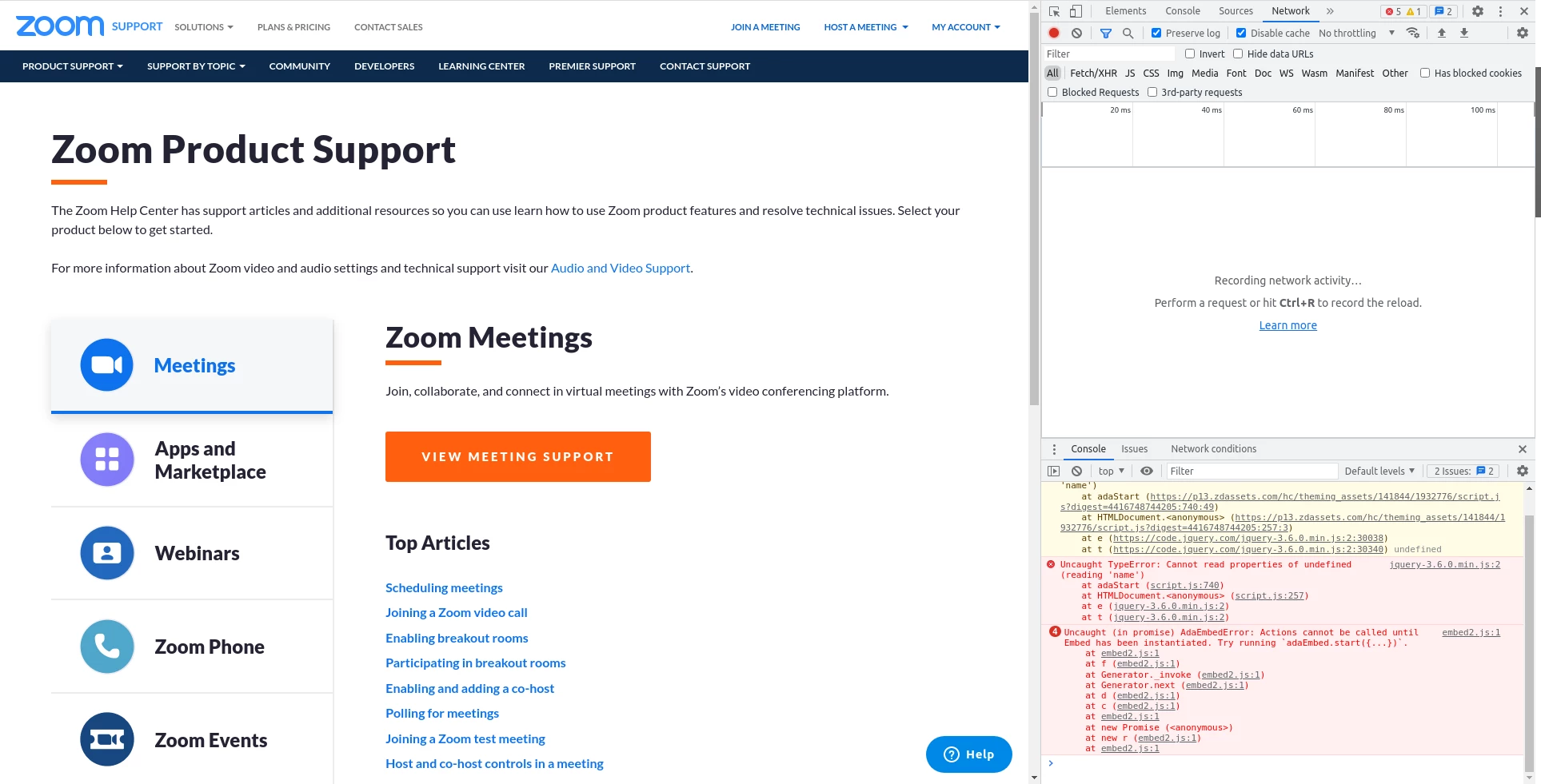The width and height of the screenshot is (1541, 784).
Task: Switch to Elements tab
Action: 1125,11
